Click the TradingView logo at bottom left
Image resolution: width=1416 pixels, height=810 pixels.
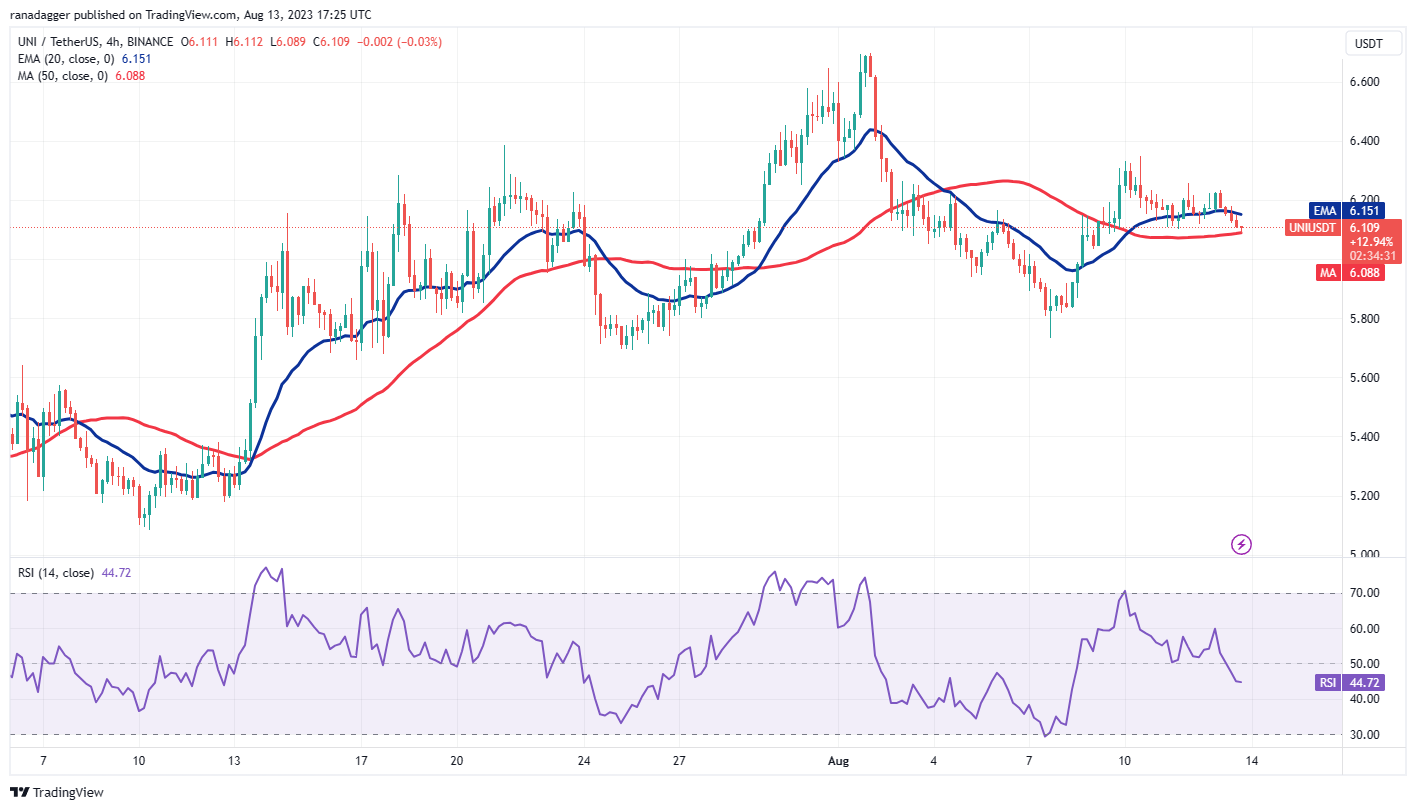pos(58,791)
